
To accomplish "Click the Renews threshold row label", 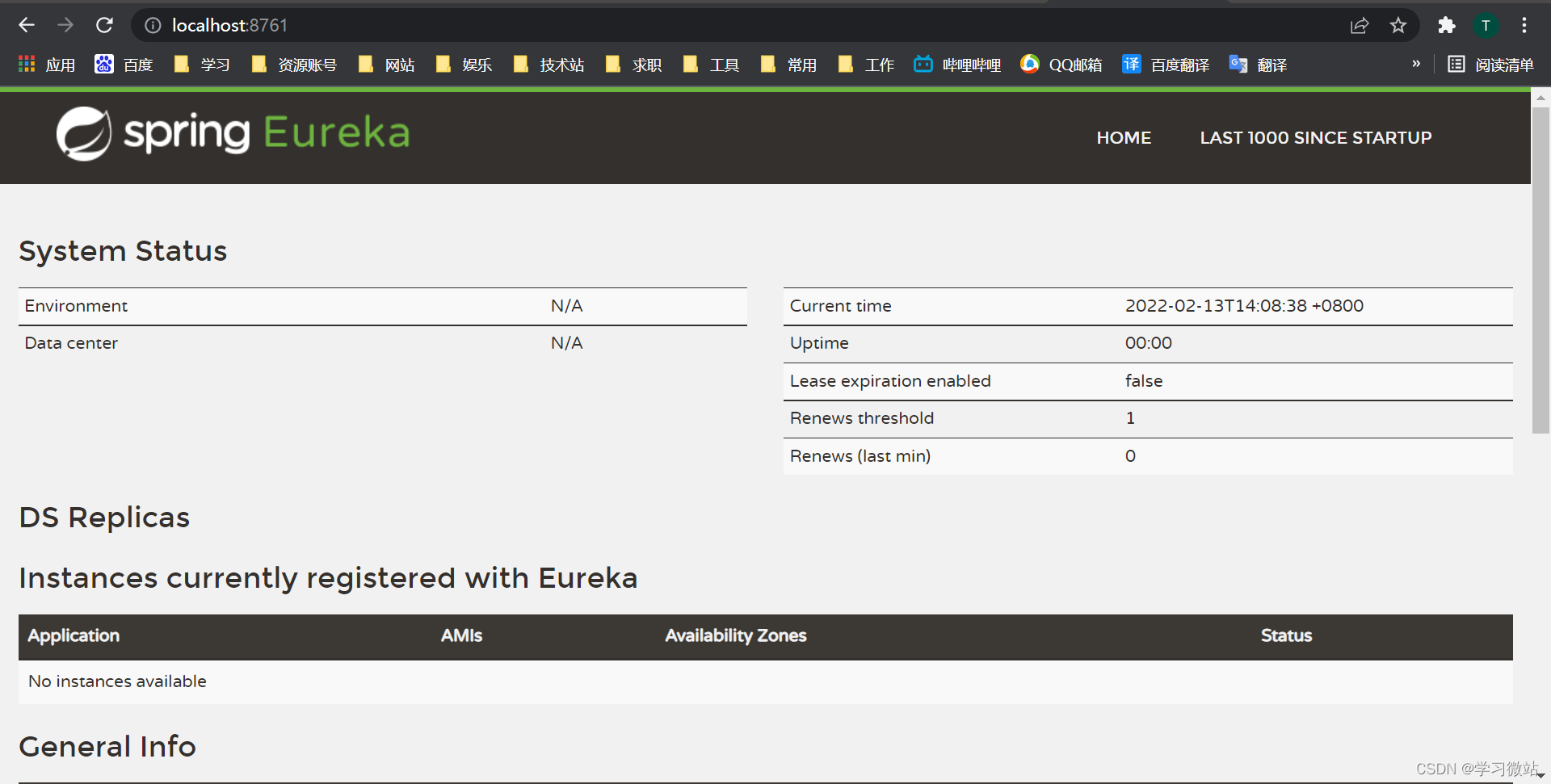I will tap(862, 418).
